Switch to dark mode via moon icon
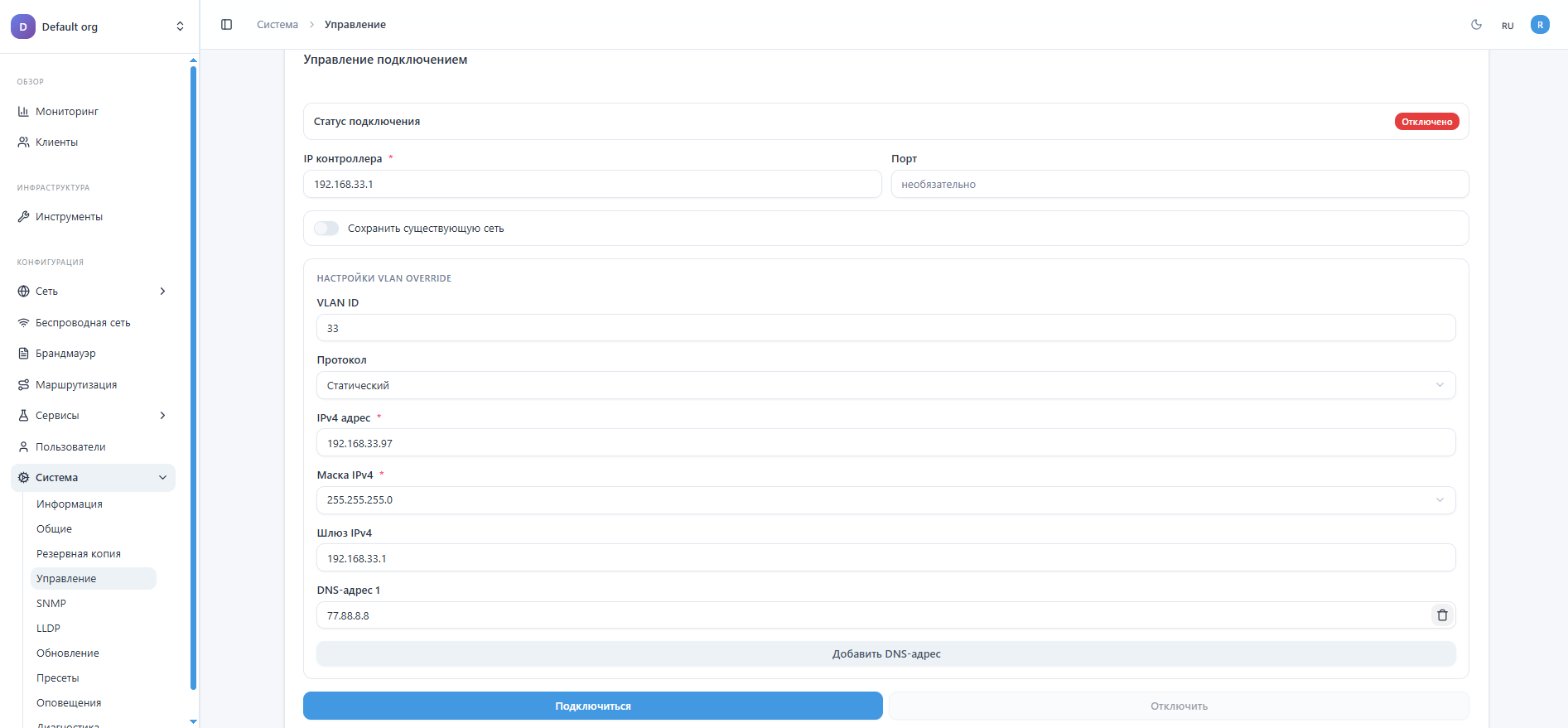The image size is (1568, 728). (1476, 25)
